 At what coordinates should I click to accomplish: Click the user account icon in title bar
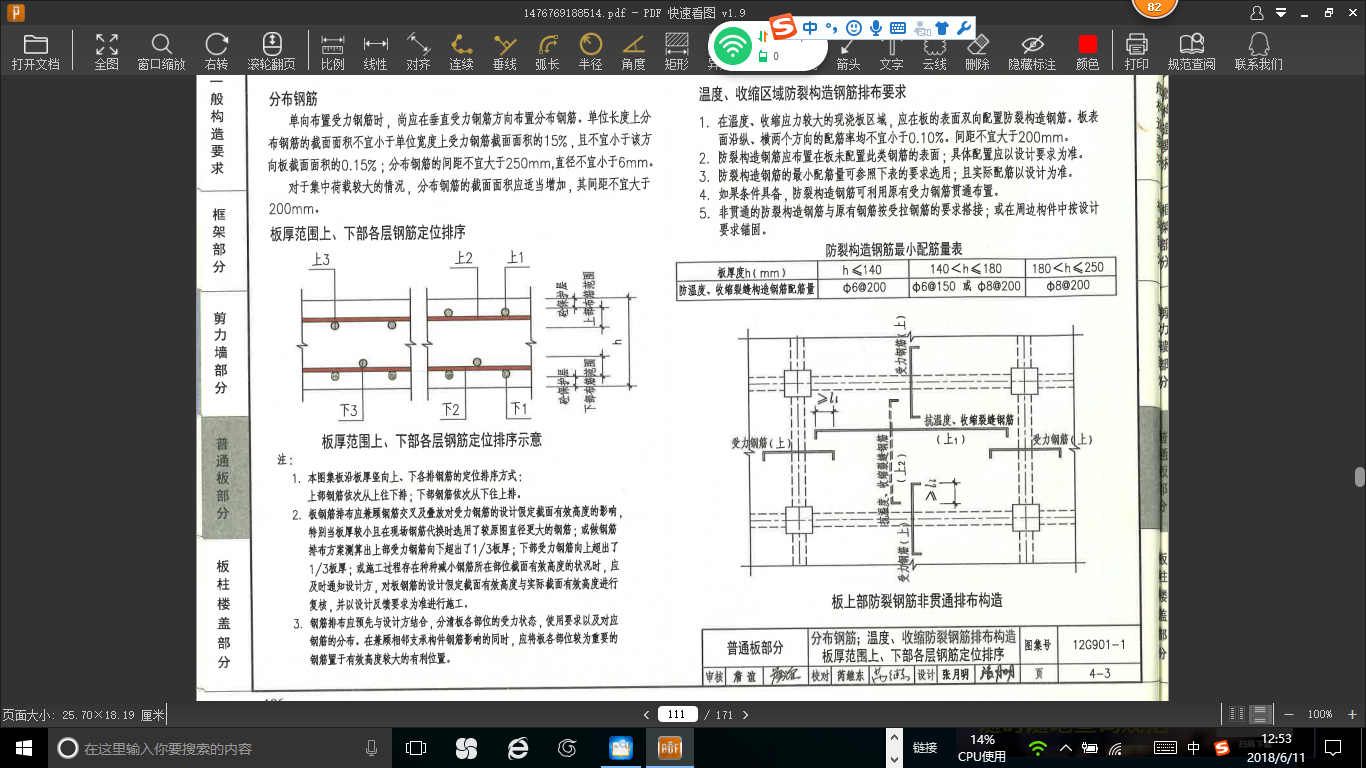(1258, 13)
